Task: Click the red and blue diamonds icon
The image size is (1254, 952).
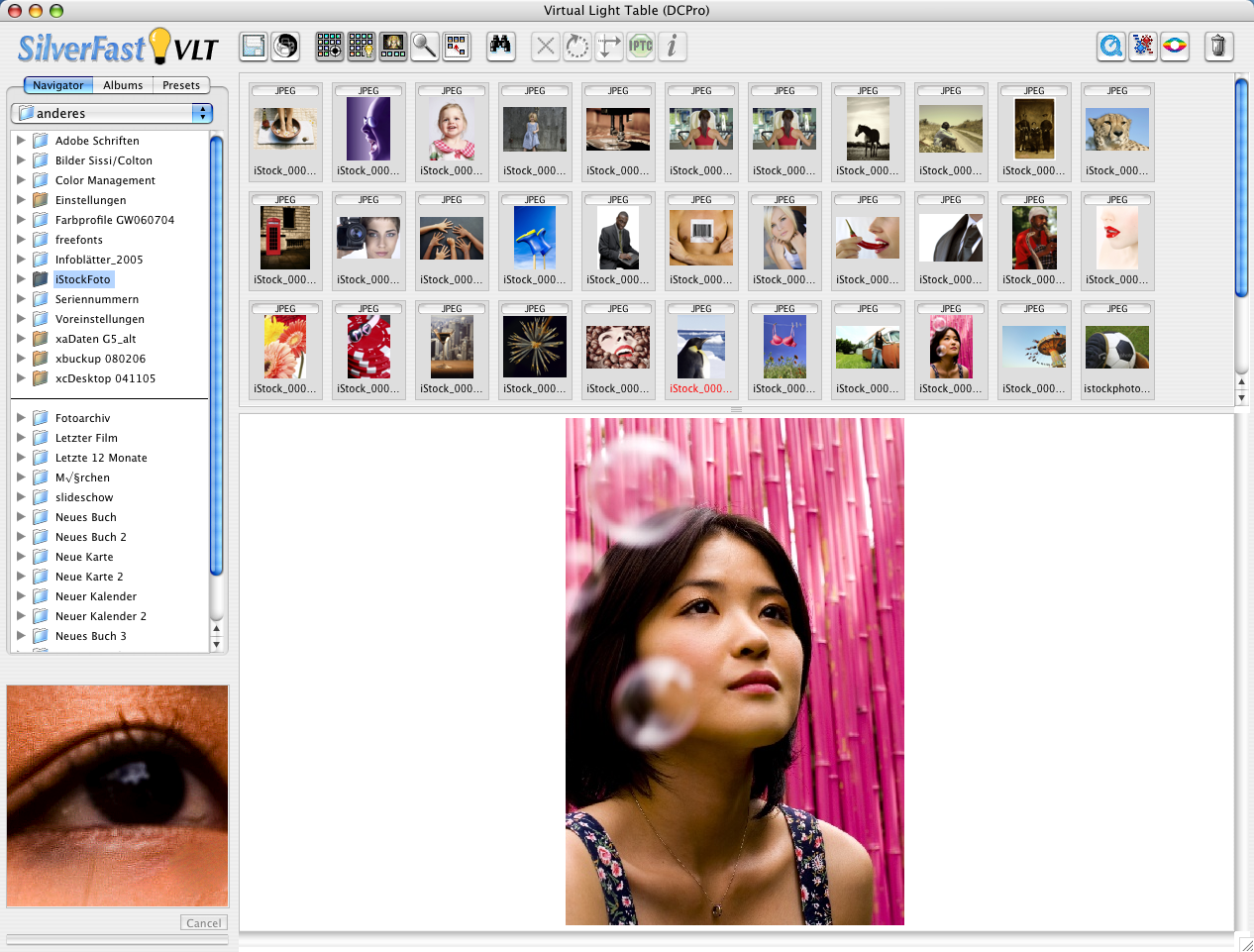Action: (x=1143, y=46)
